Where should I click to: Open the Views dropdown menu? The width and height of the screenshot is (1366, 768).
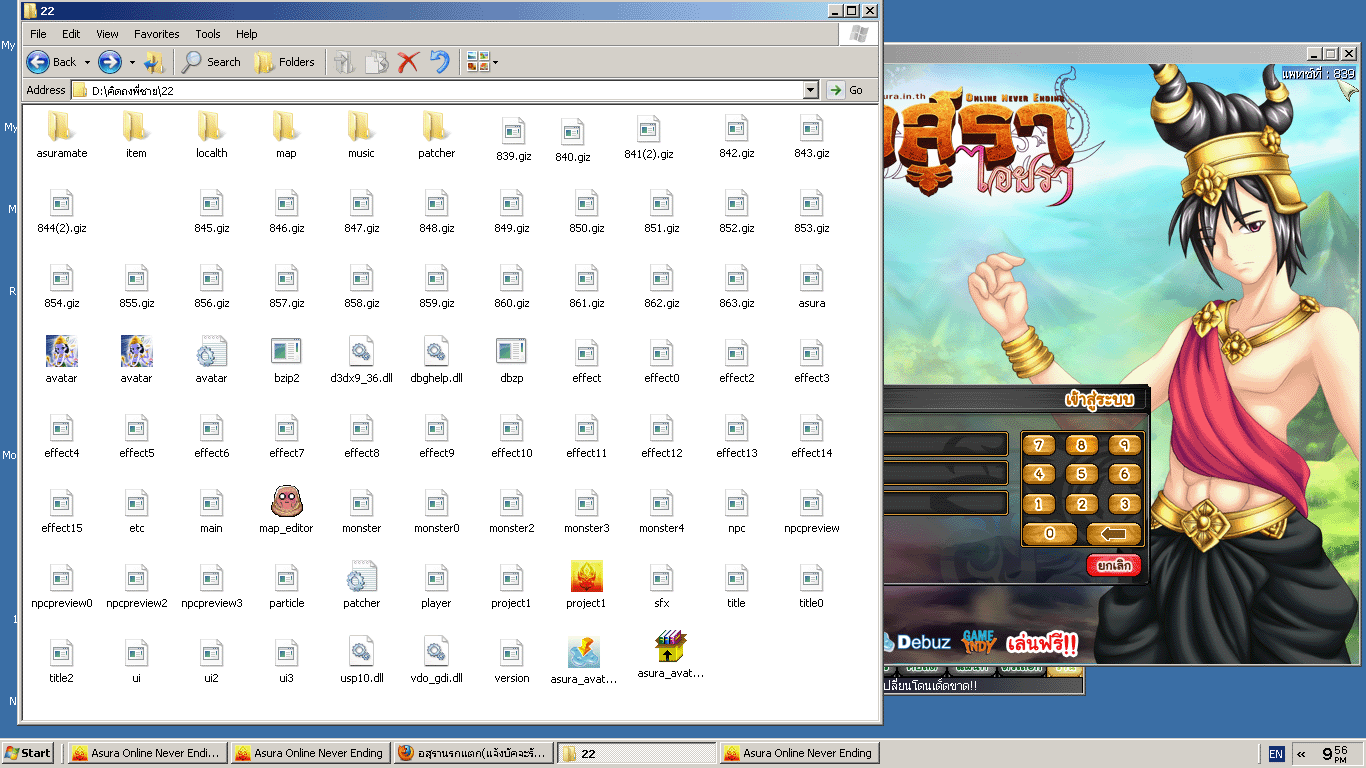[482, 62]
